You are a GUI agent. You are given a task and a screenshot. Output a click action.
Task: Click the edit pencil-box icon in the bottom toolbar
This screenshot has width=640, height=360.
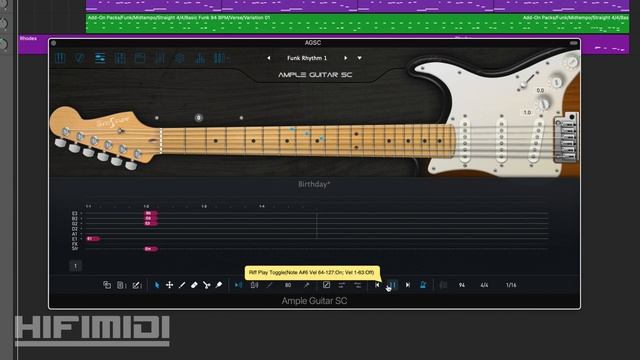pyautogui.click(x=137, y=285)
